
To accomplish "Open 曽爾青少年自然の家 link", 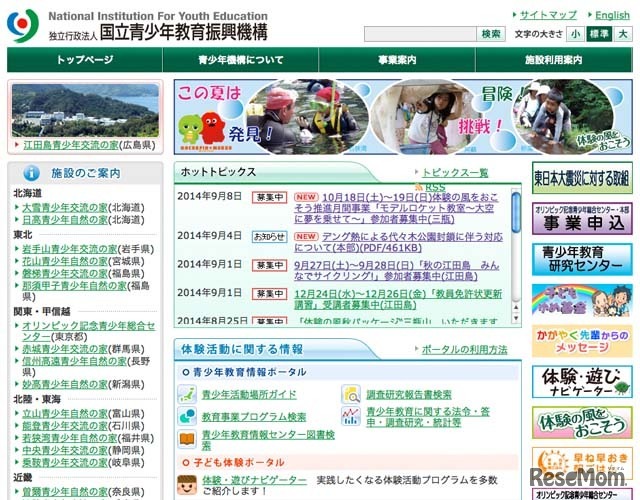I will (65, 492).
